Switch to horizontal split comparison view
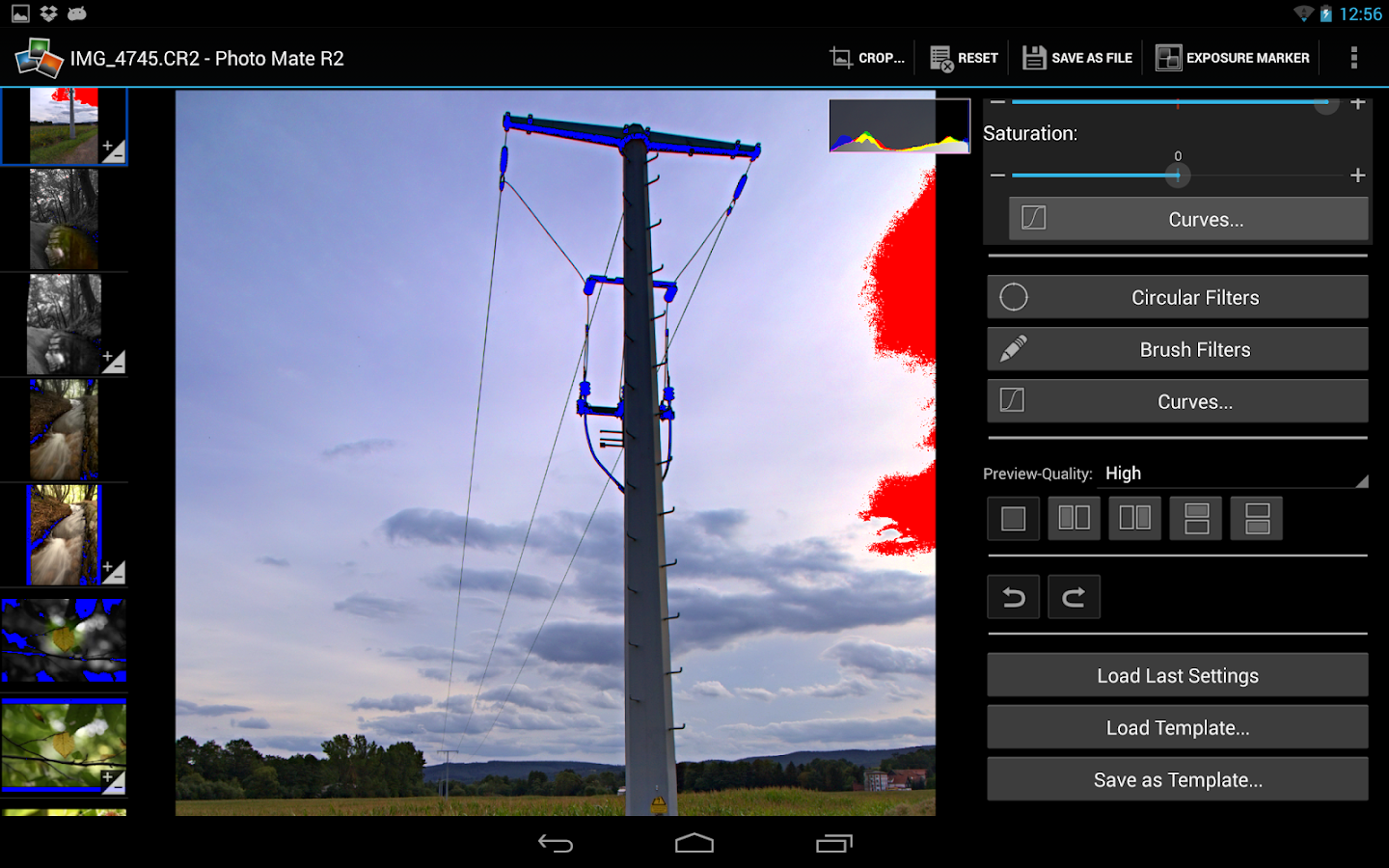The width and height of the screenshot is (1389, 868). click(1196, 518)
